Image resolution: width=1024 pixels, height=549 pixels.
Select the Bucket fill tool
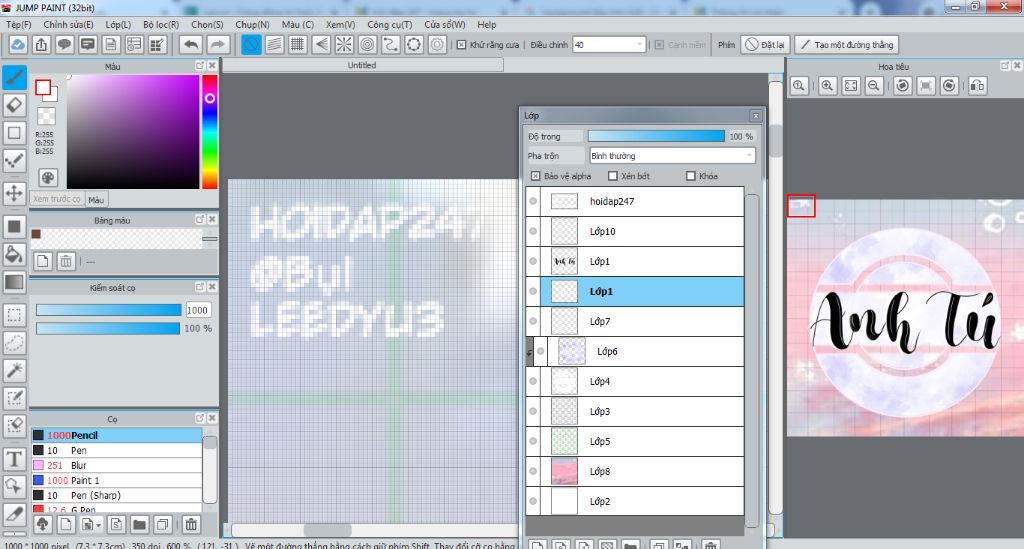(14, 254)
